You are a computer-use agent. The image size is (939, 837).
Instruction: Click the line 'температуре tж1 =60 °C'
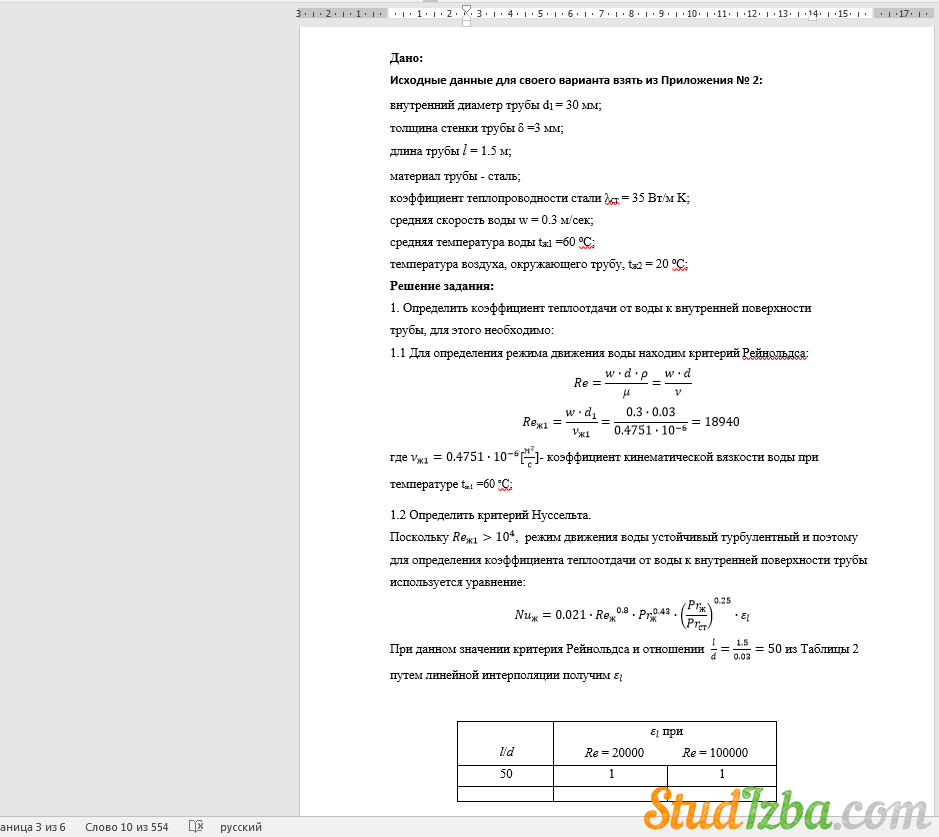click(450, 484)
